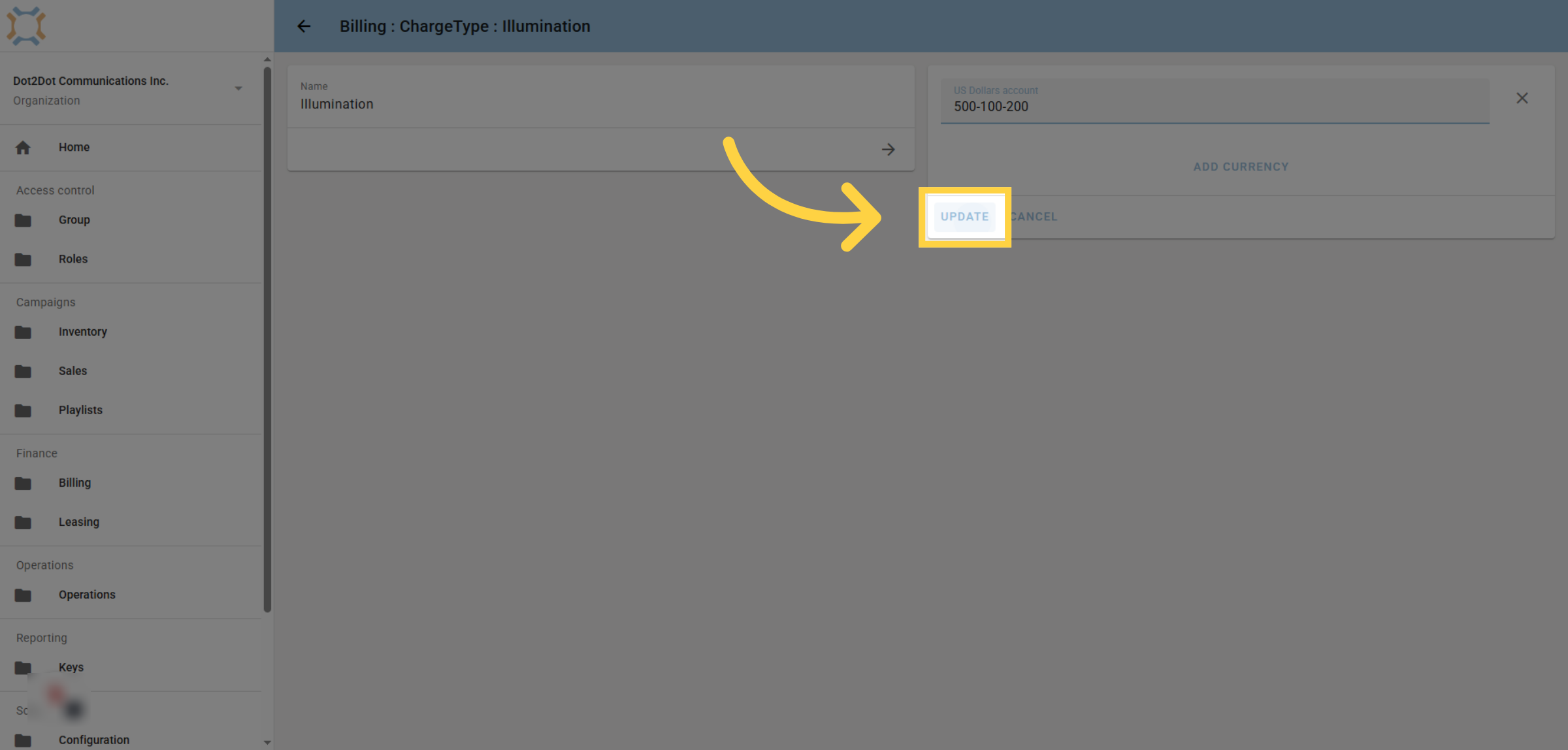Open the Home menu item
The height and width of the screenshot is (750, 1568).
74,148
